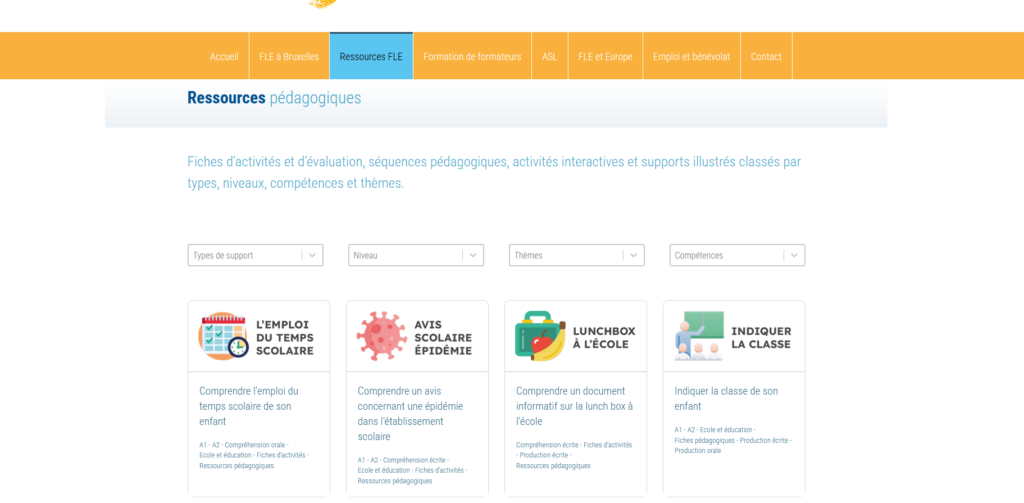Click the green lunchbox icon
This screenshot has height=503, width=1024.
tap(540, 336)
